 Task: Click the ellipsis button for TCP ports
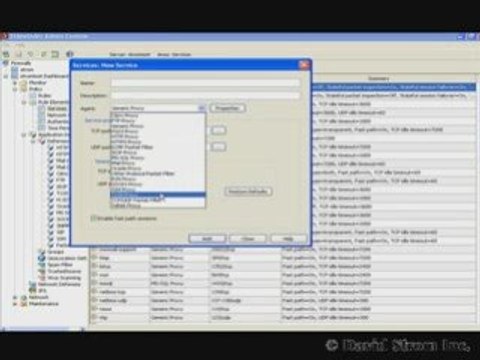pos(218,130)
